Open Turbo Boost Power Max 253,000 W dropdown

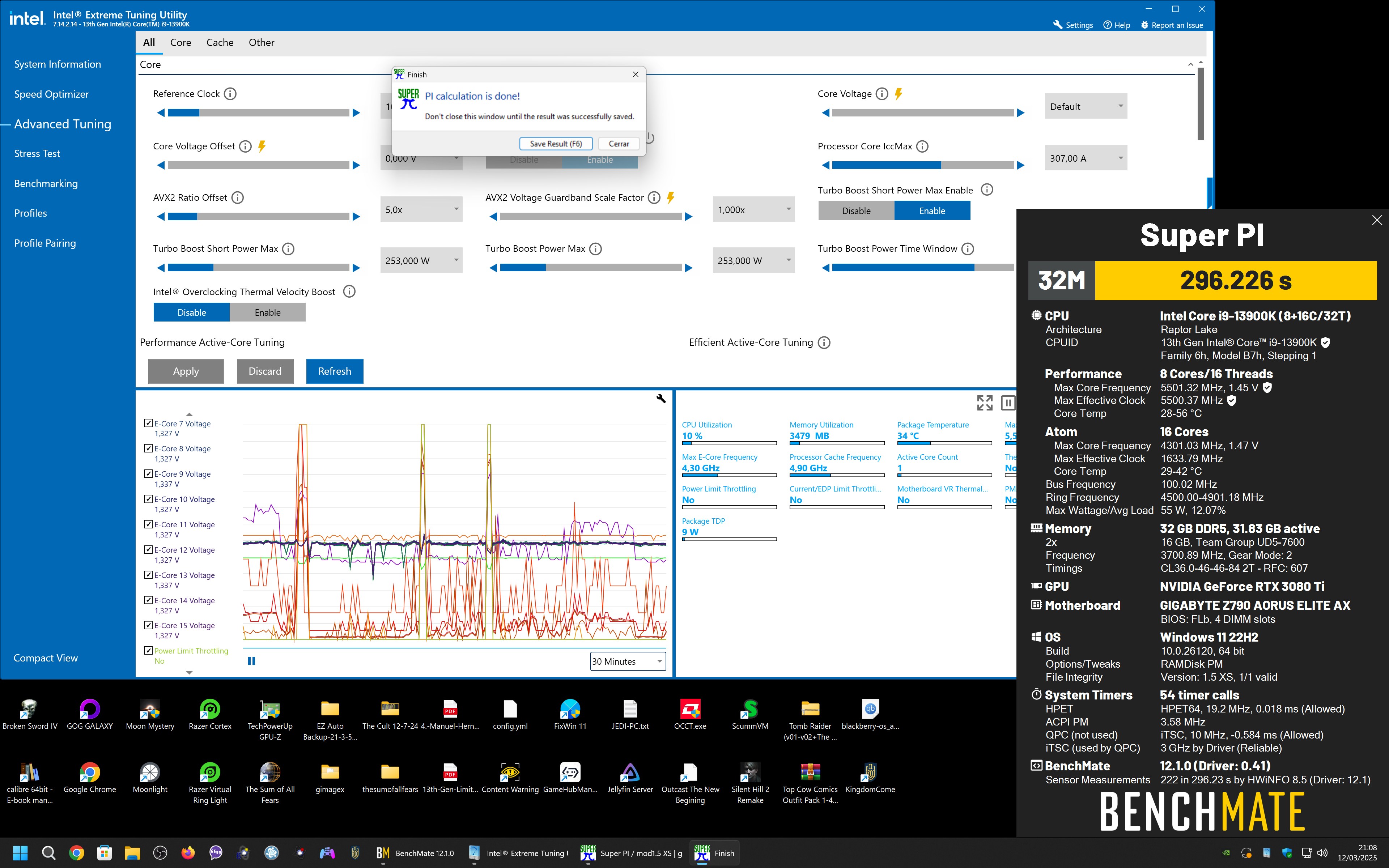click(753, 261)
